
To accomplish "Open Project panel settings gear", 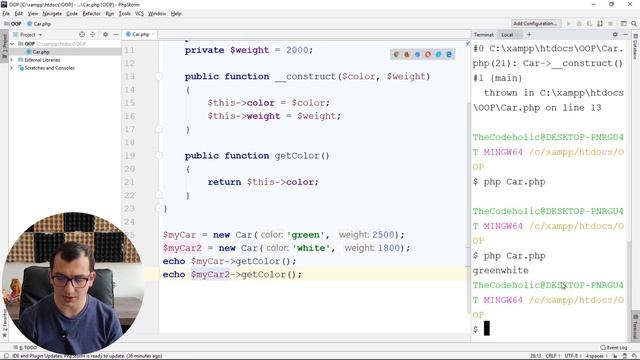I will 105,35.
